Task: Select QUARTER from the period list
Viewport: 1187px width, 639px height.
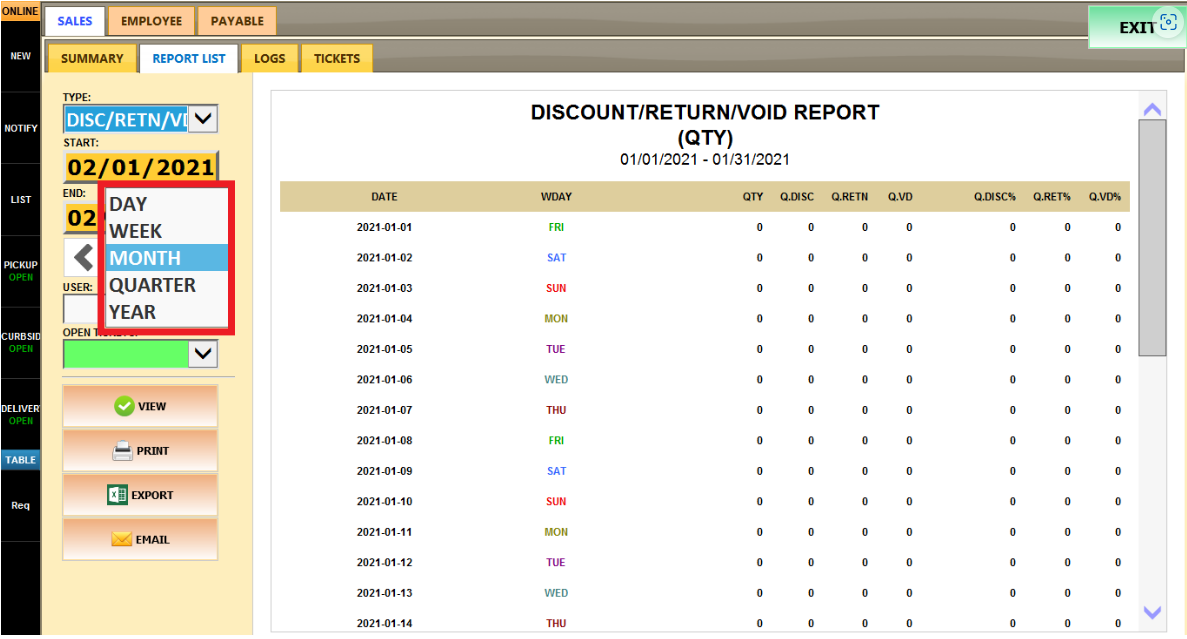Action: 152,285
